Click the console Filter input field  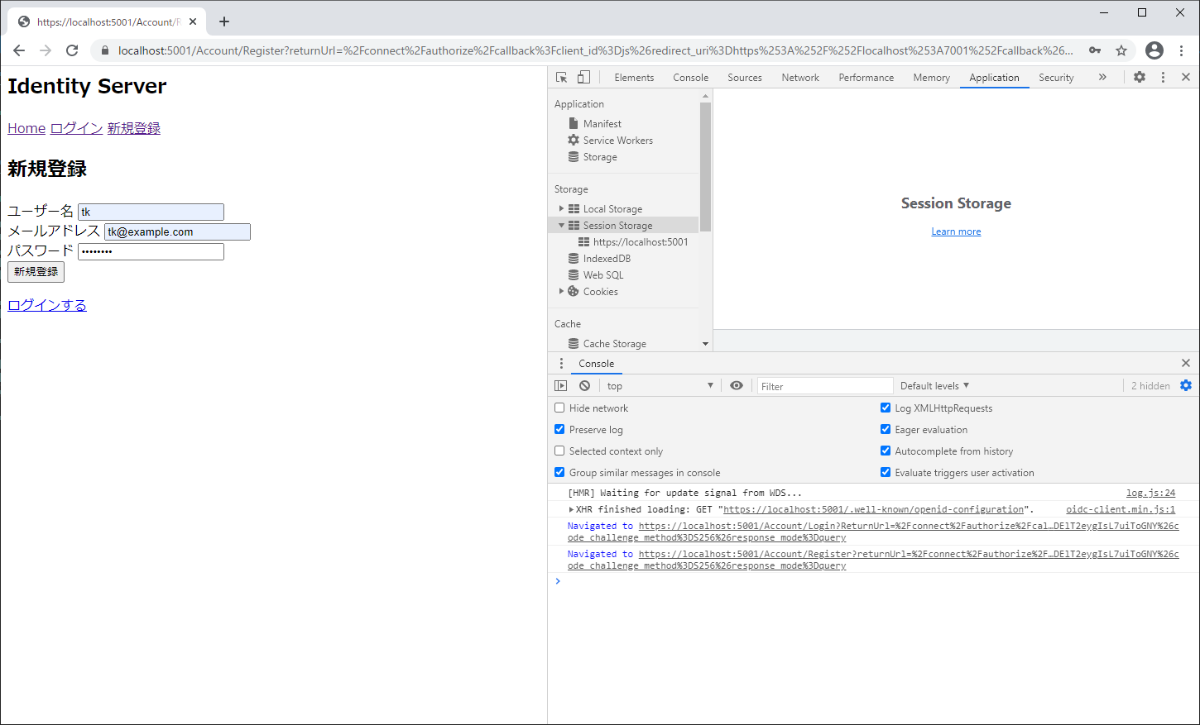tap(825, 386)
